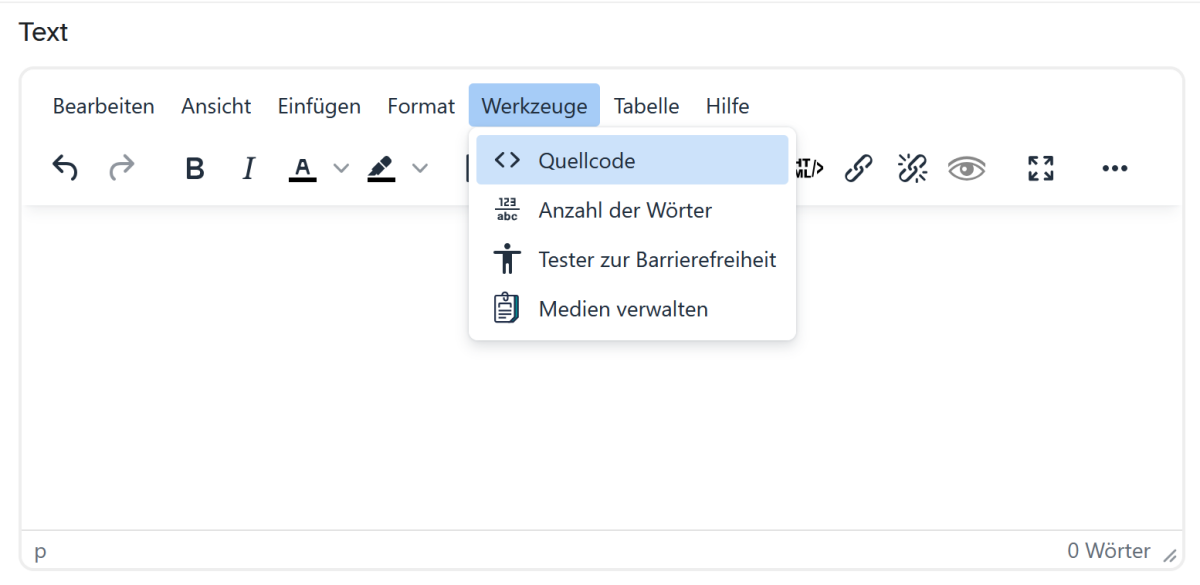
Task: Toggle bold formatting
Action: click(195, 168)
